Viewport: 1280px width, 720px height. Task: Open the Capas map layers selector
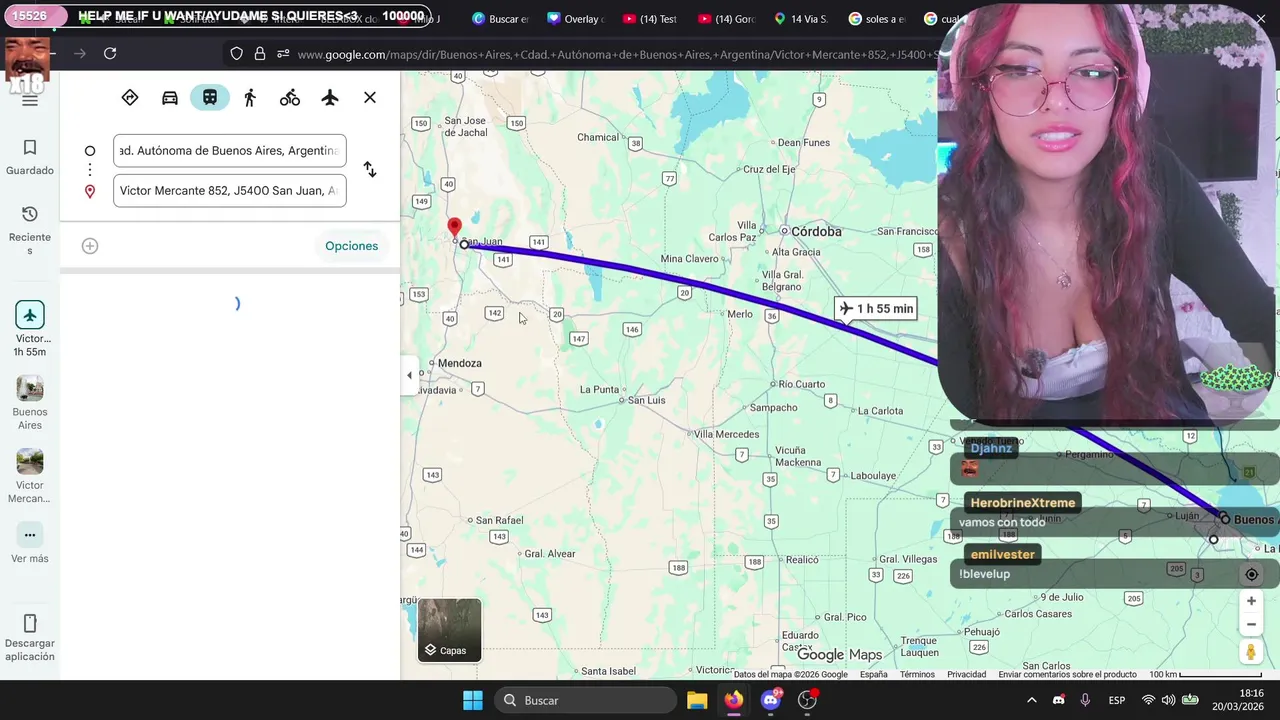coord(449,630)
